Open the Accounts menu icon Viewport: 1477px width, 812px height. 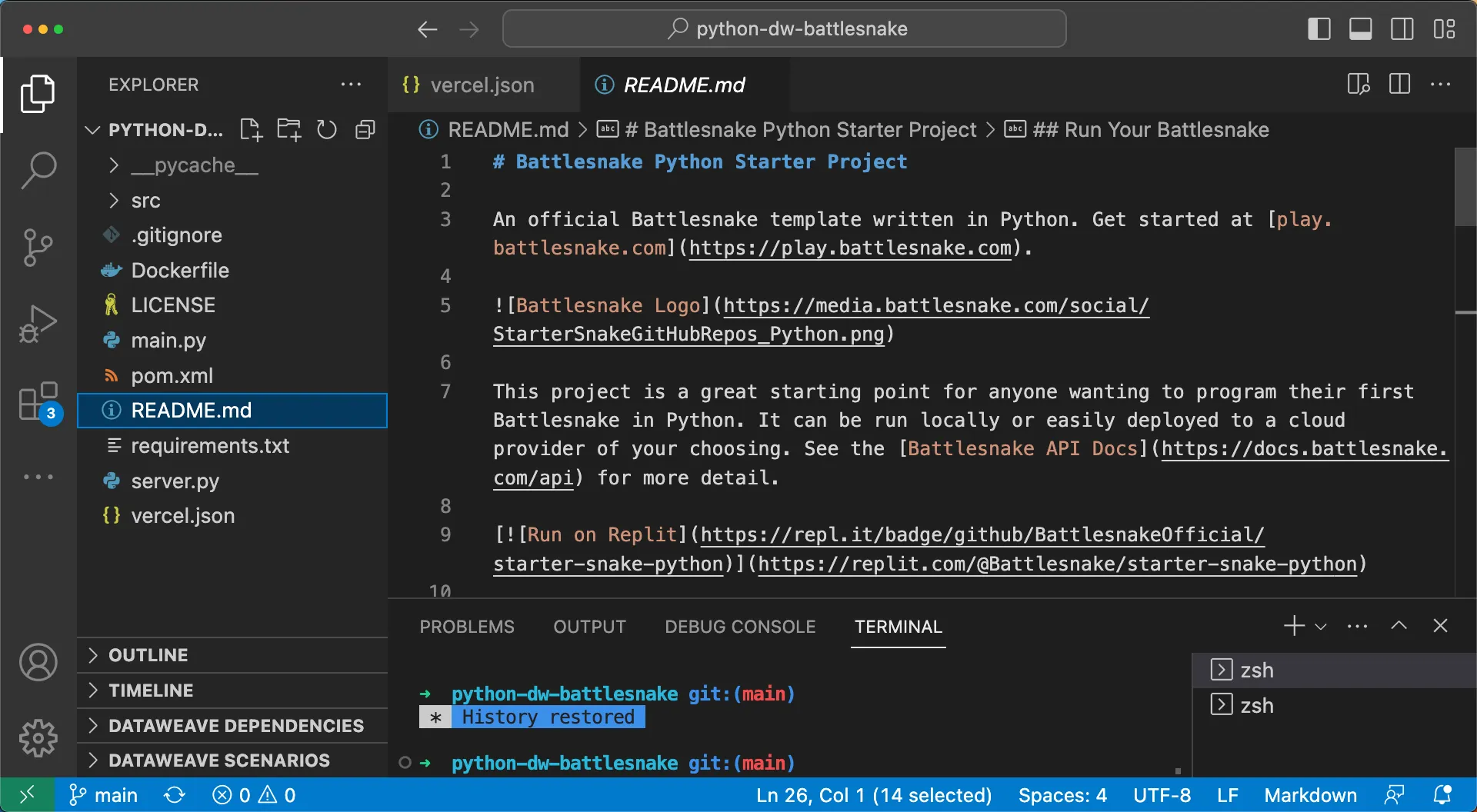(38, 662)
